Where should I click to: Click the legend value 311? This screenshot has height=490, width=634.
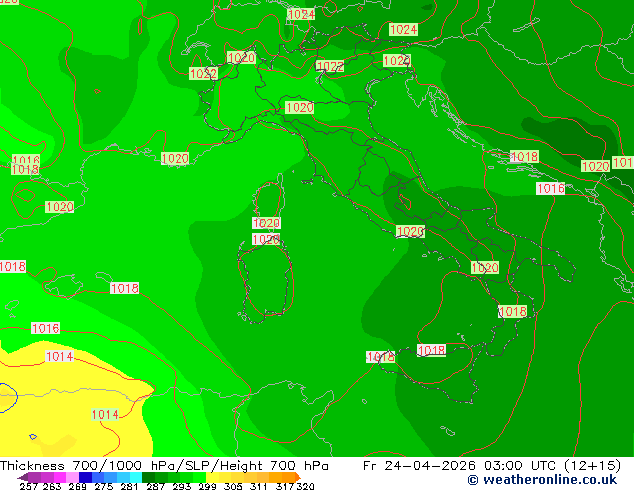click(259, 486)
